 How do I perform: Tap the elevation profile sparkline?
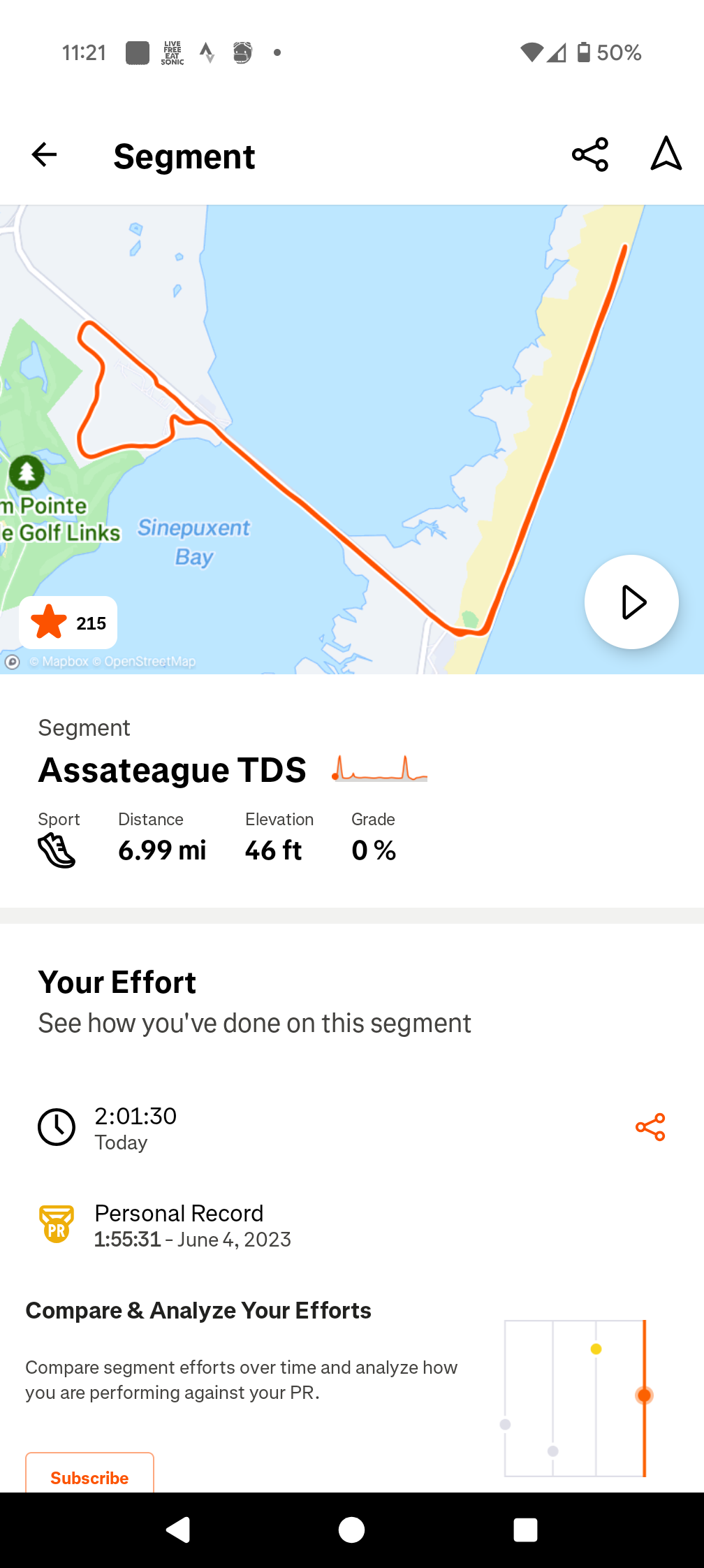tap(379, 769)
